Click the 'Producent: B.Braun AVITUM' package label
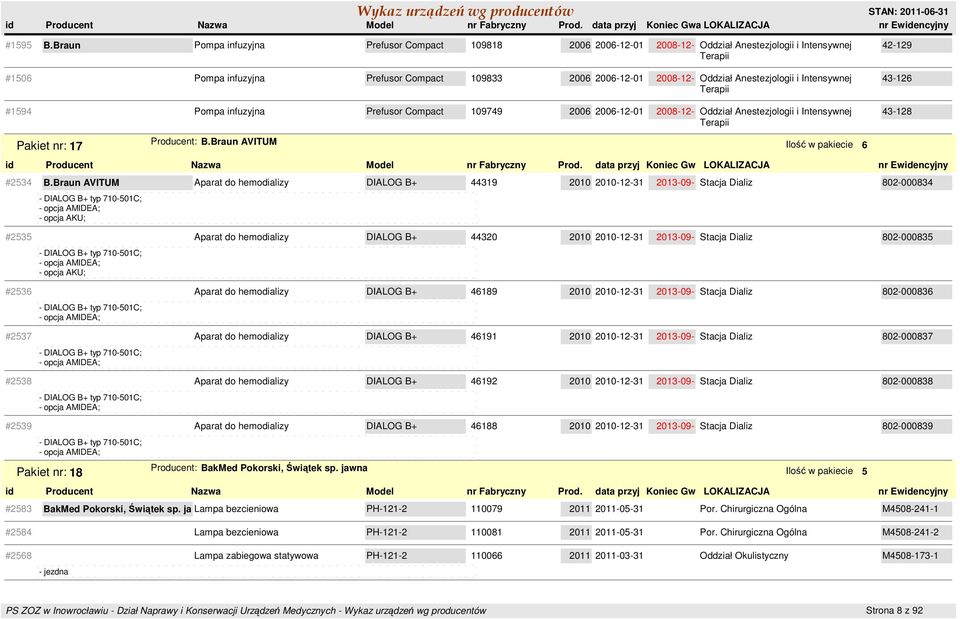The height and width of the screenshot is (619, 960). click(x=214, y=141)
